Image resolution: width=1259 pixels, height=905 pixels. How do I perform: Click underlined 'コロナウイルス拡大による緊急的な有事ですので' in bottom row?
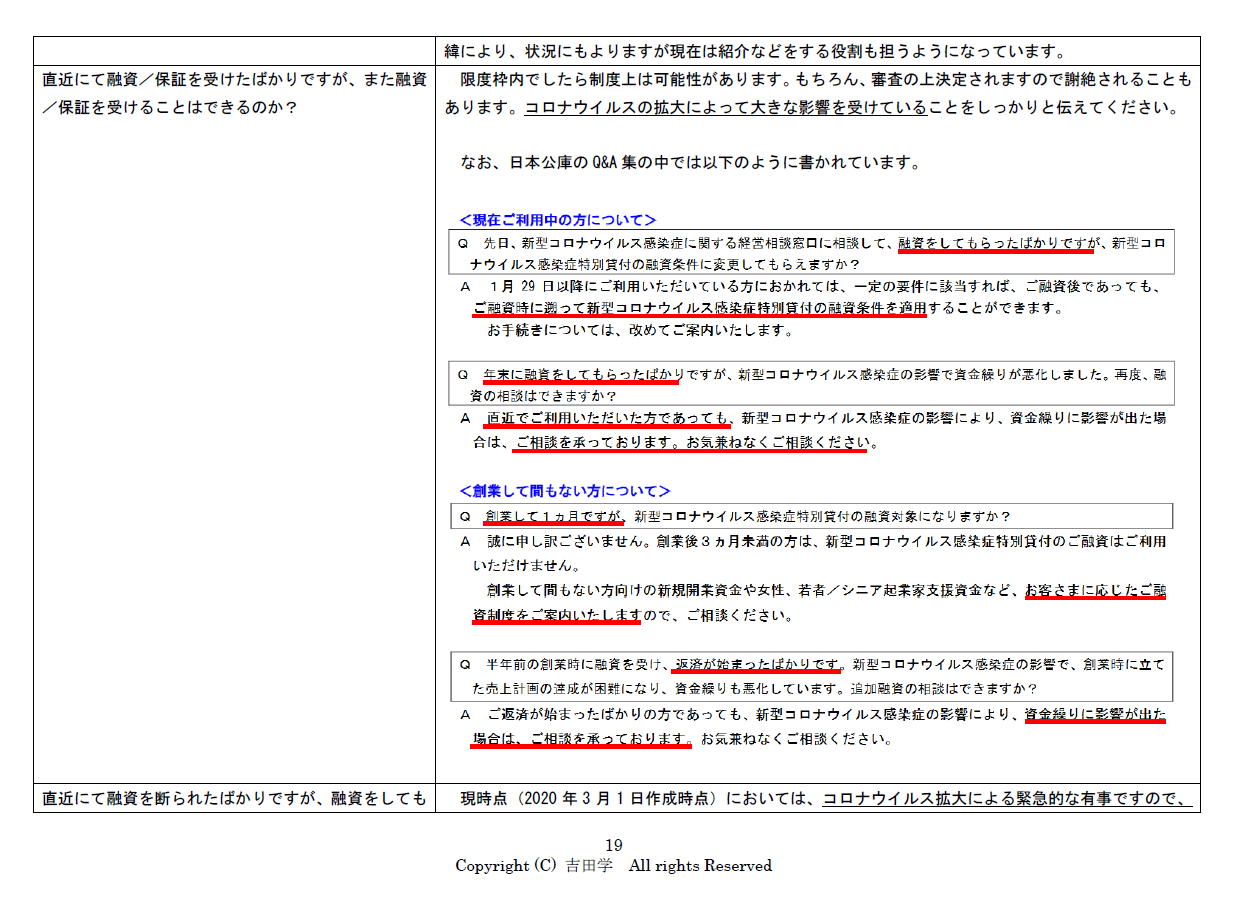pos(1007,798)
